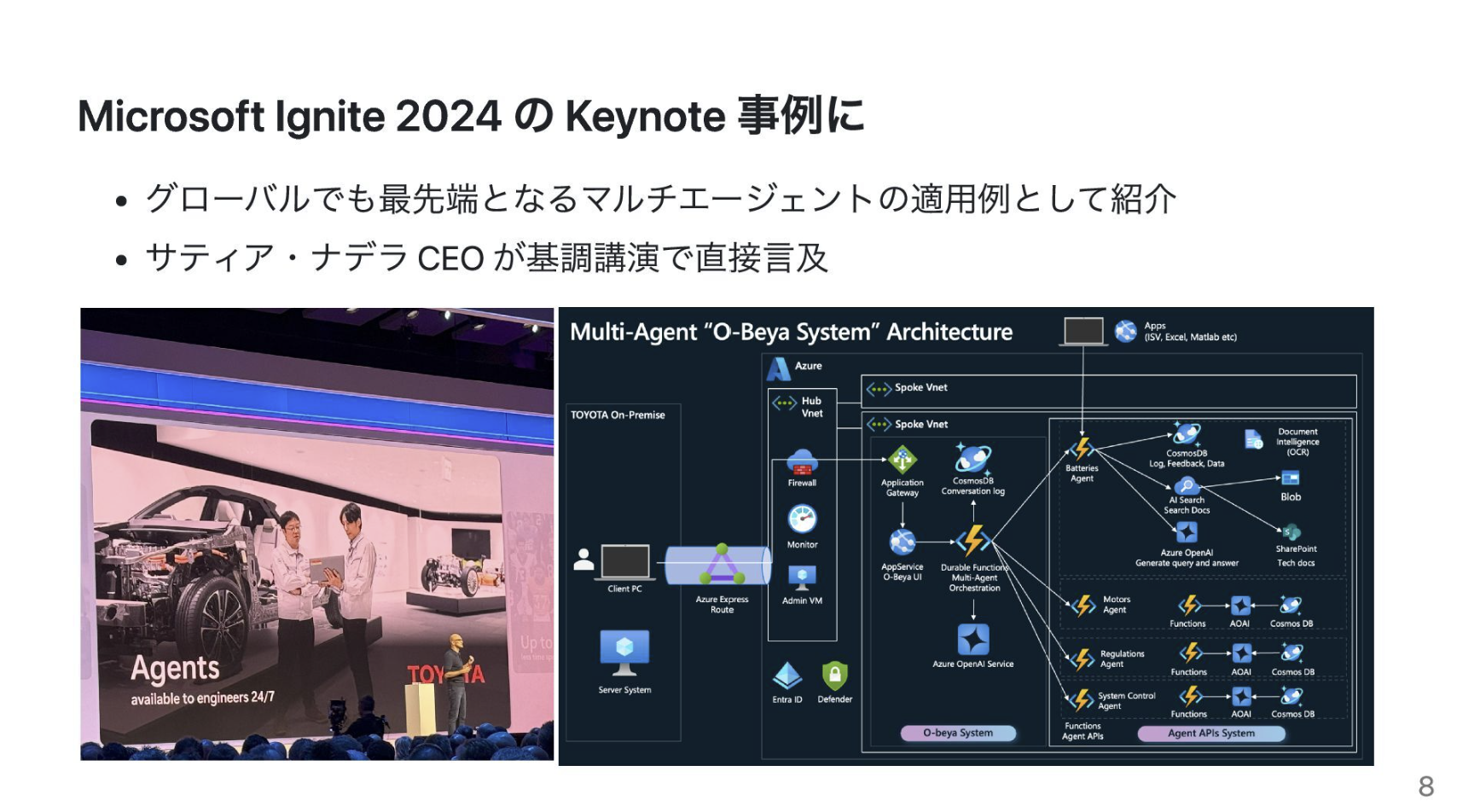The image size is (1457, 812).
Task: Select the AOAI icon in Regulations Agent row
Action: point(1241,653)
